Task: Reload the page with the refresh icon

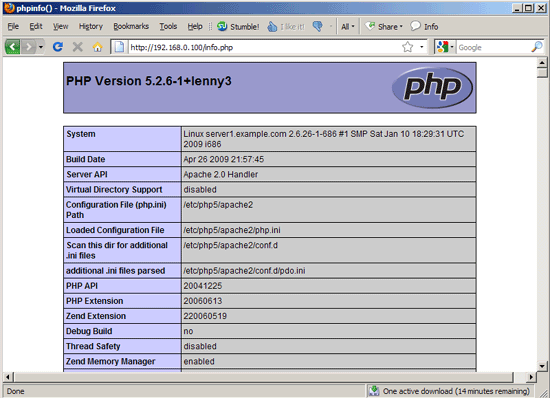Action: click(58, 47)
